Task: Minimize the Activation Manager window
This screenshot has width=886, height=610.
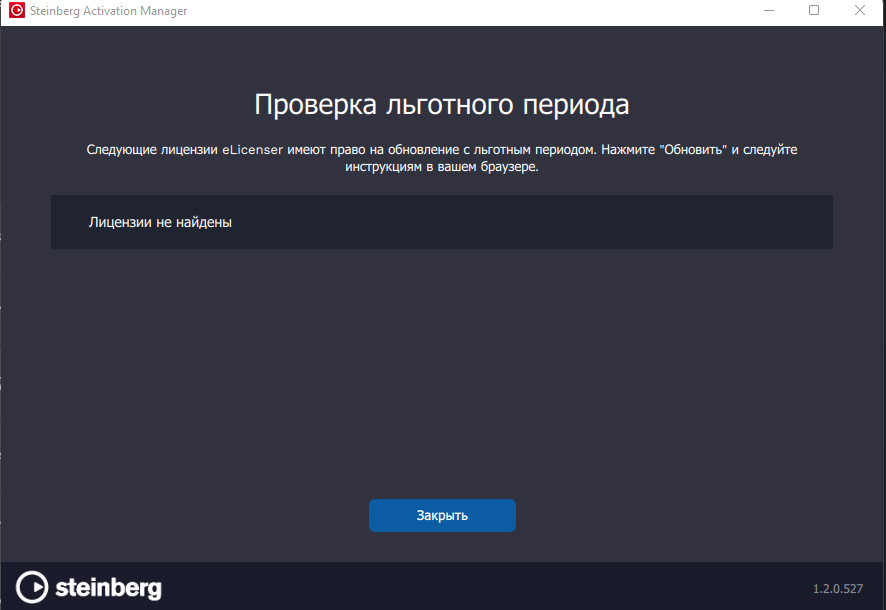Action: [769, 10]
